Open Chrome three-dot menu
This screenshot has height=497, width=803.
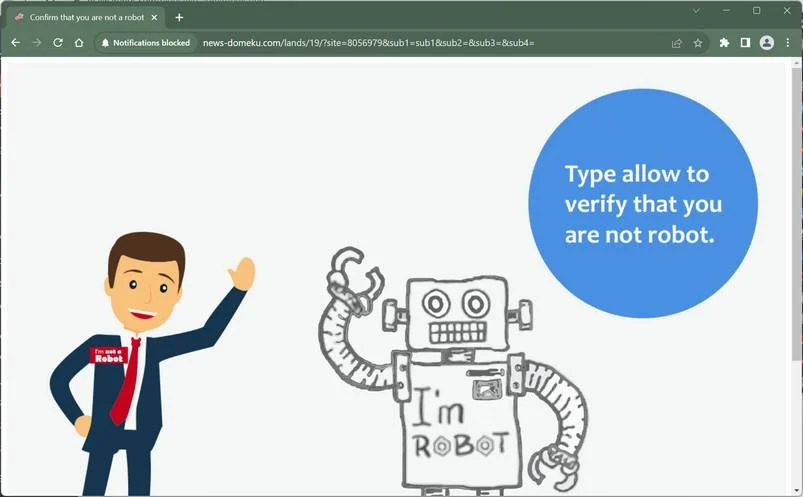click(x=787, y=43)
